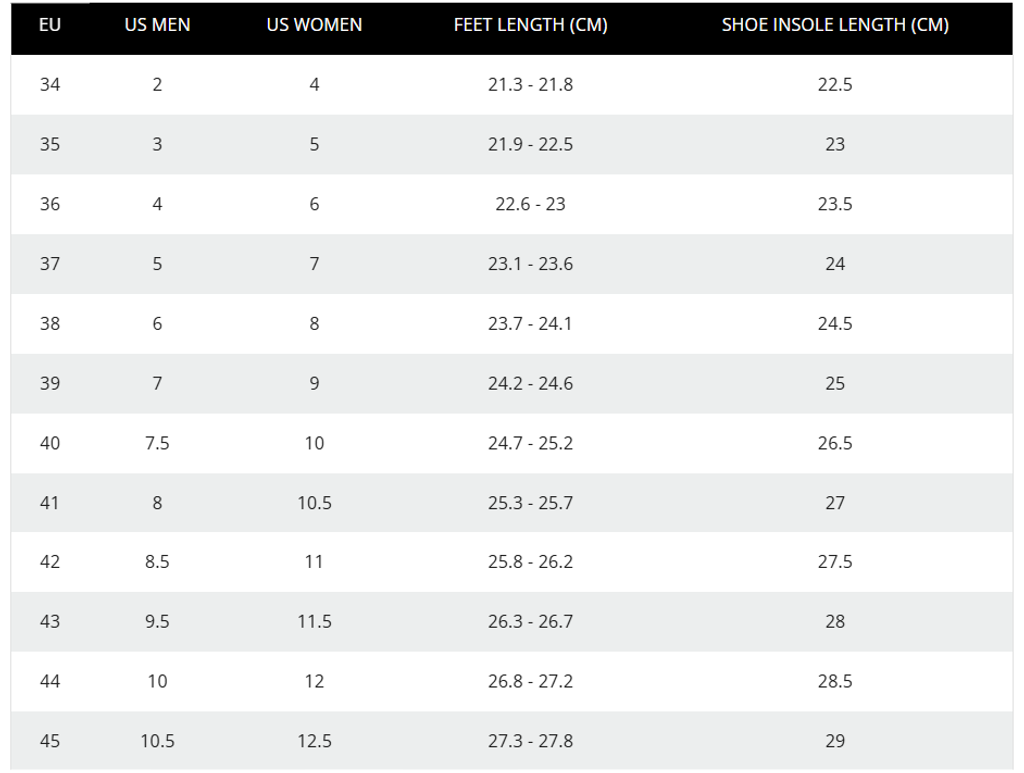This screenshot has width=1024, height=773.
Task: Click feet length 27.3 - 27.8 cell
Action: point(530,741)
